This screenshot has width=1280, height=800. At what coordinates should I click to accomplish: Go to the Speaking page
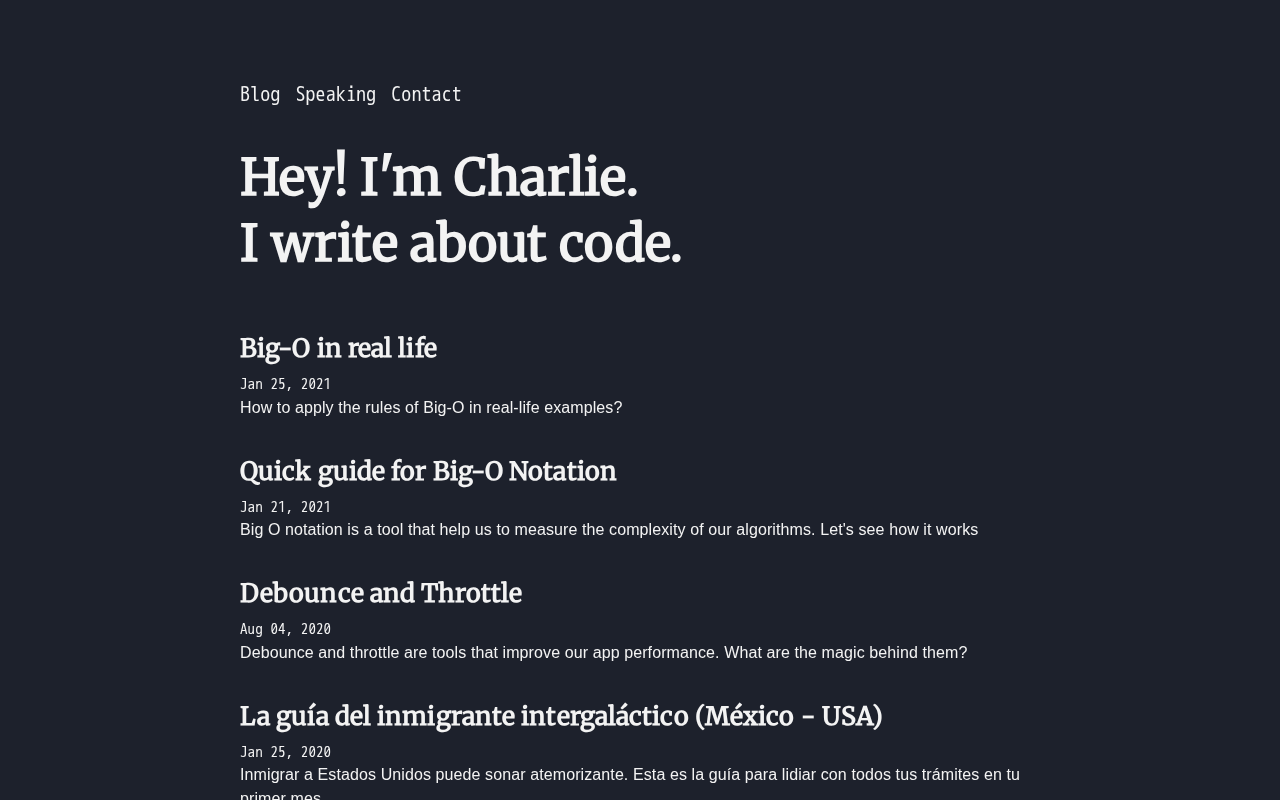(x=335, y=94)
